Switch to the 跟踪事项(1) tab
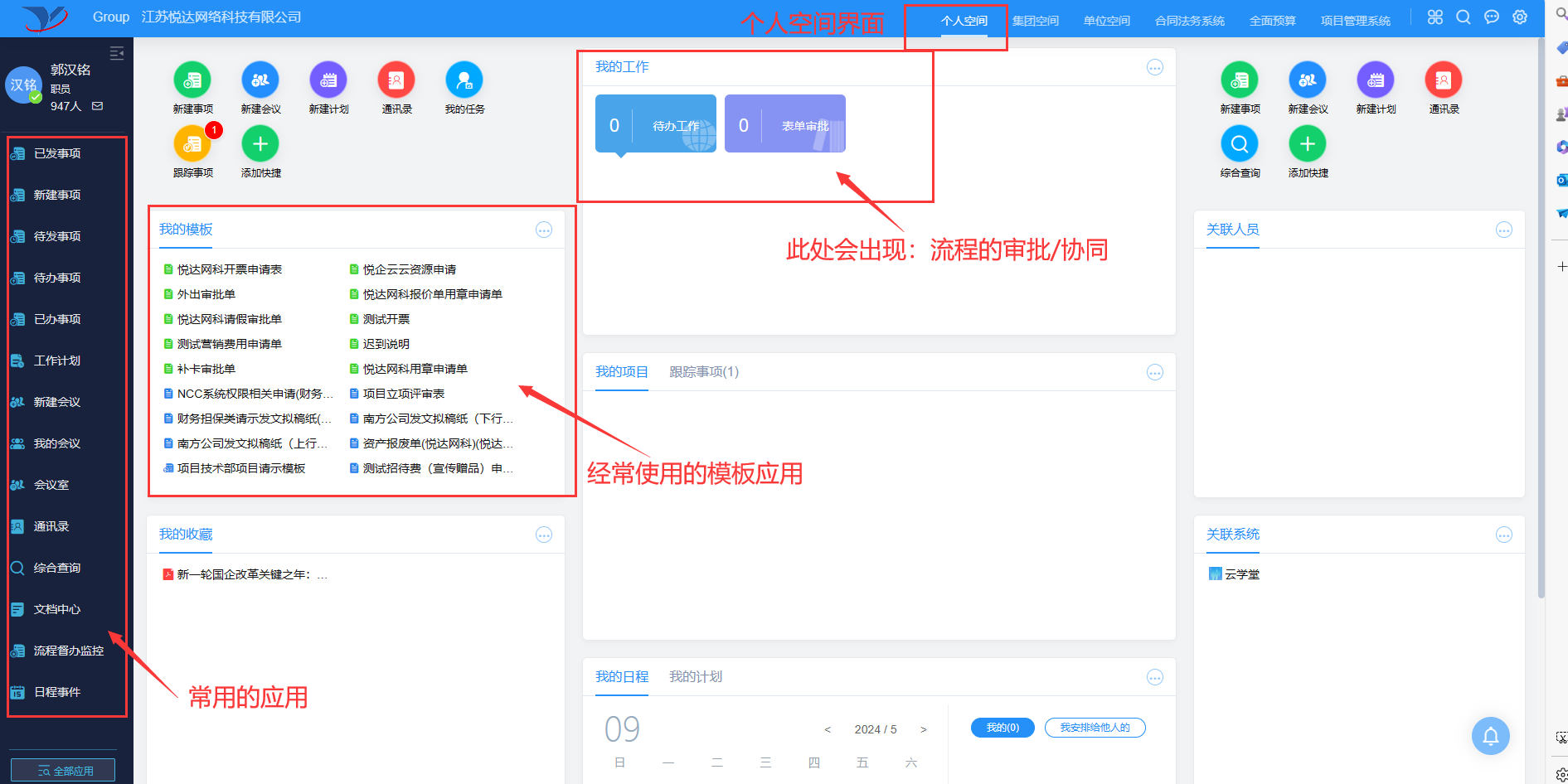Viewport: 1568px width, 784px height. click(704, 372)
